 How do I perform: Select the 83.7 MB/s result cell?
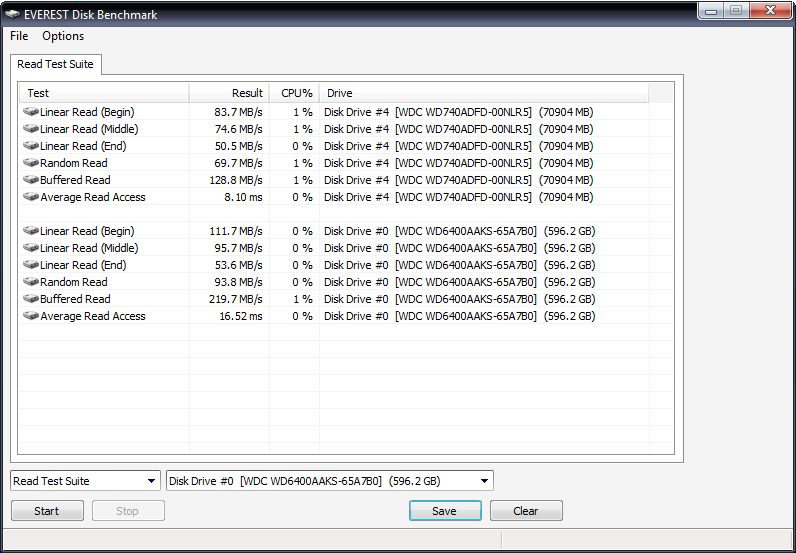click(x=238, y=112)
